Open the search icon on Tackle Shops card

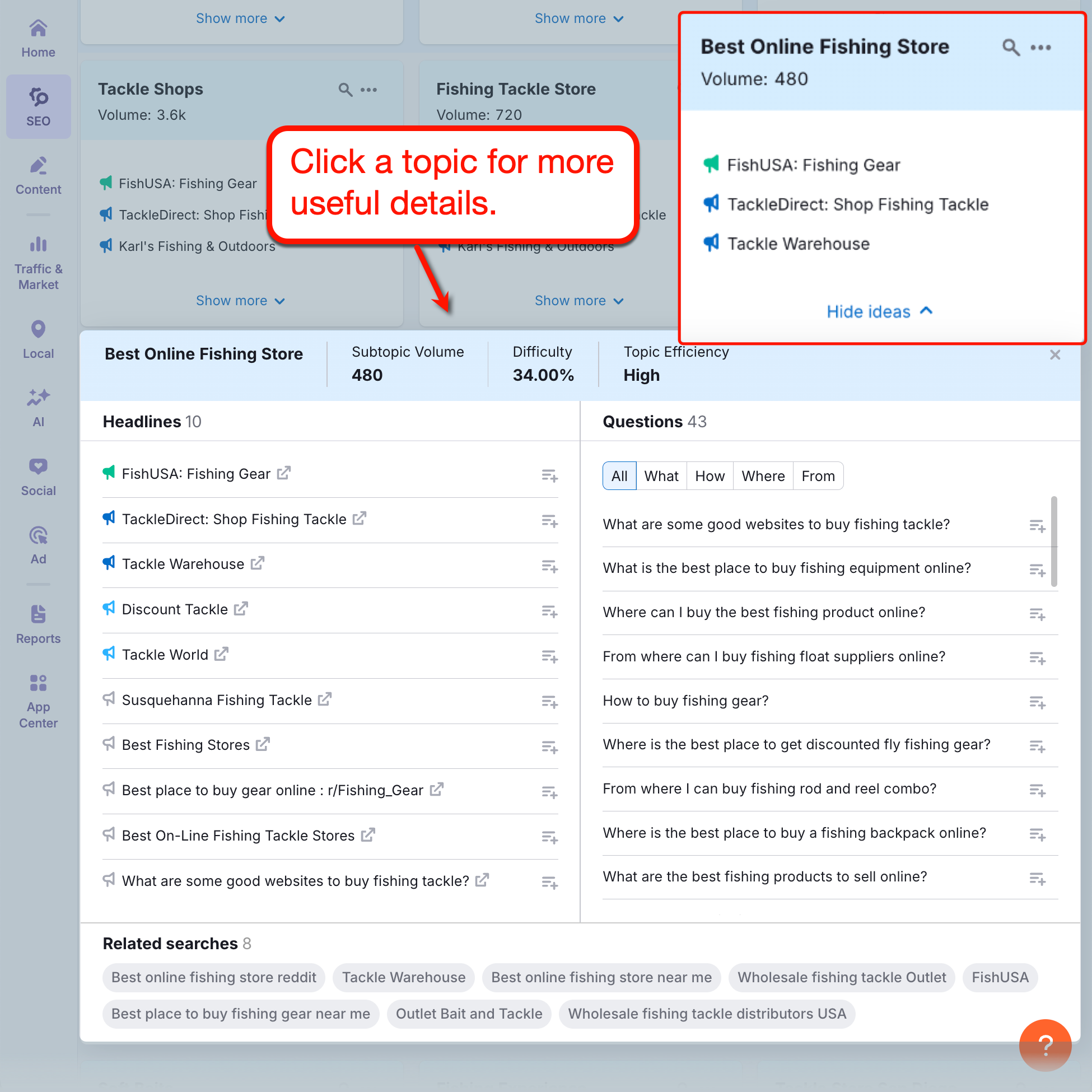coord(346,89)
